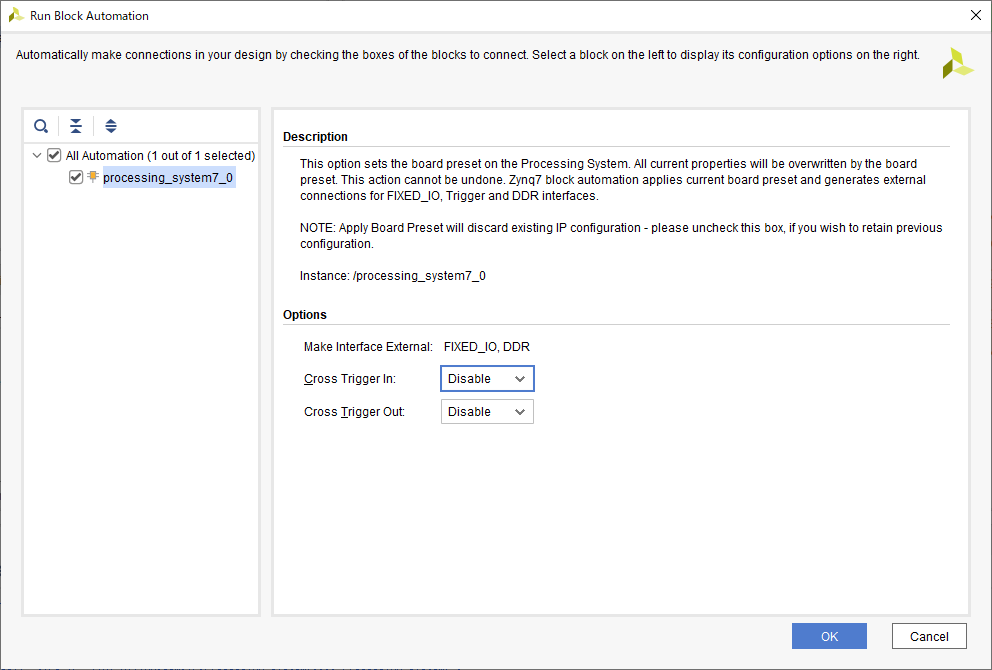The height and width of the screenshot is (670, 992).
Task: Collapse the All Automation tree node
Action: [37, 156]
